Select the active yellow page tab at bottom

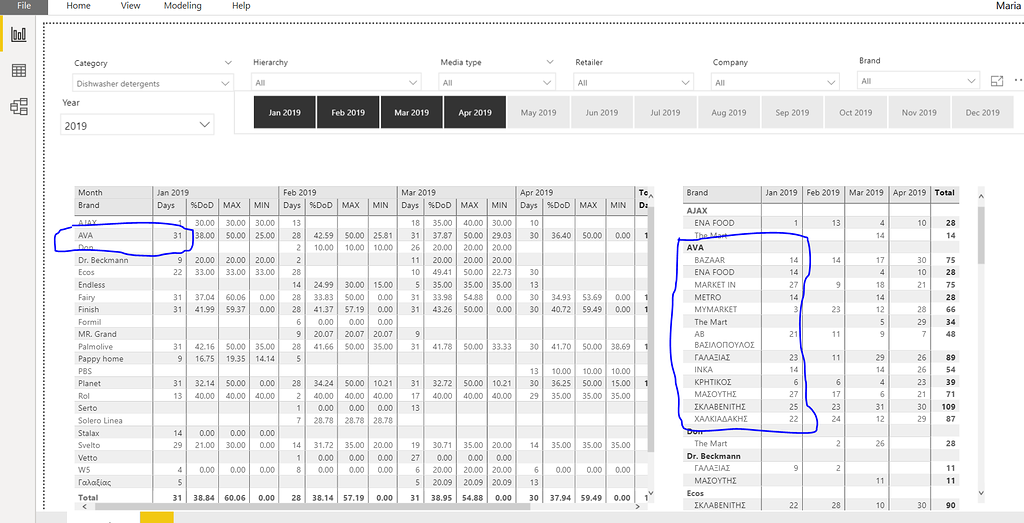point(157,518)
